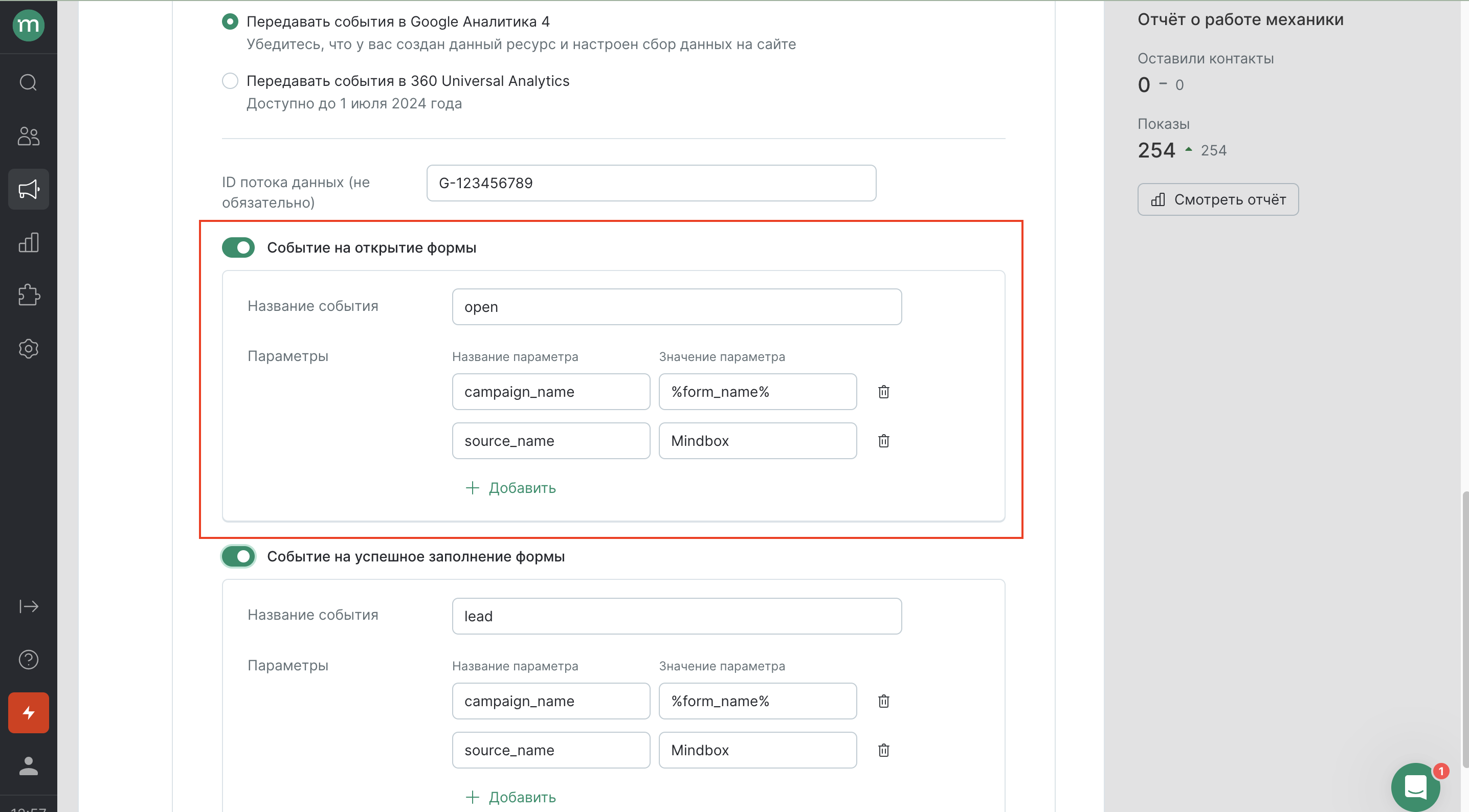Open settings gear in sidebar
This screenshot has width=1469, height=812.
click(x=29, y=348)
